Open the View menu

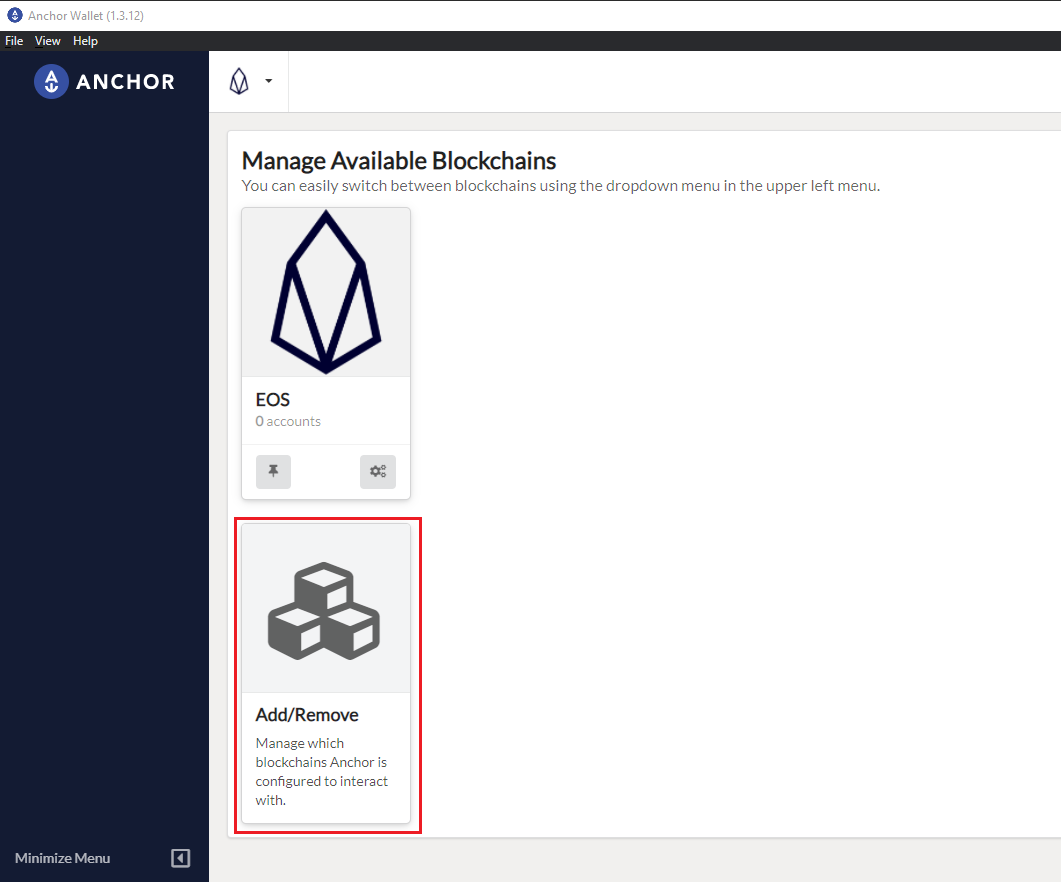47,41
